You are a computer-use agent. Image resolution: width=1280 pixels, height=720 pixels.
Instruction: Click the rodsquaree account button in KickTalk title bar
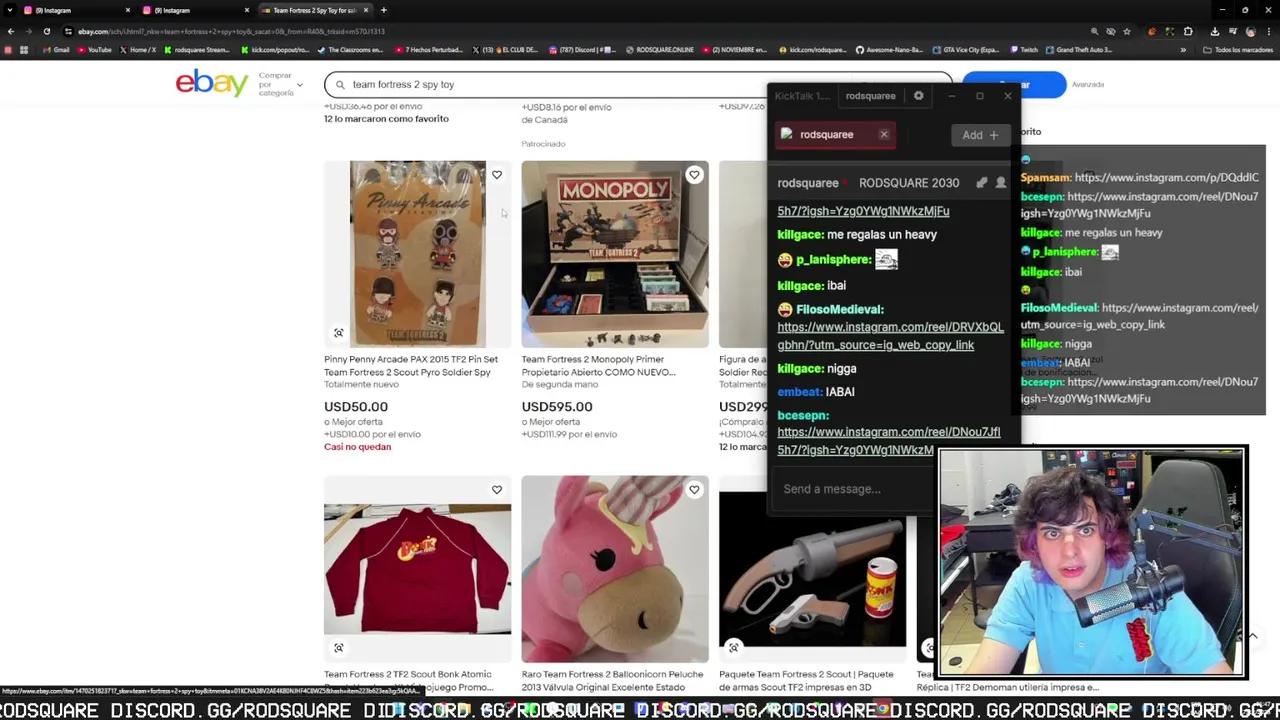tap(870, 96)
